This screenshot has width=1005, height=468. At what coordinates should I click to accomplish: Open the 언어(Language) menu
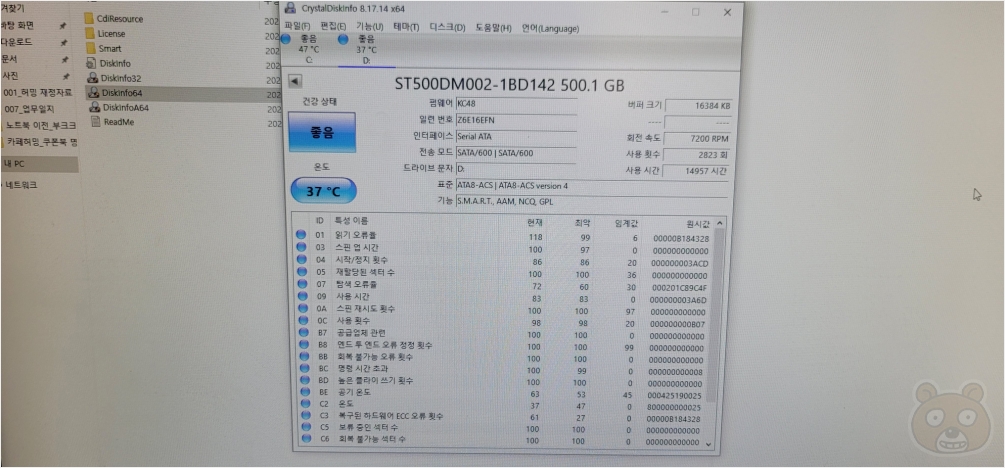point(550,29)
